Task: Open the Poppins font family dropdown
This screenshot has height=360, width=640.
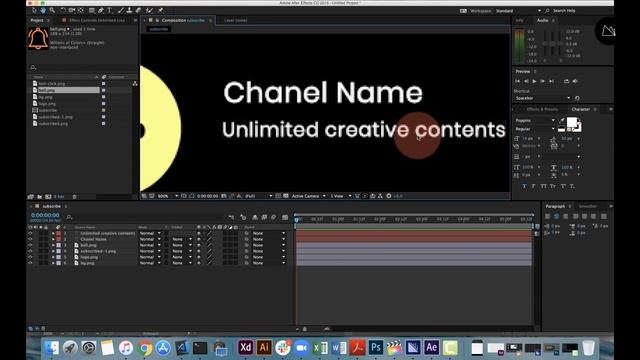Action: [535, 120]
